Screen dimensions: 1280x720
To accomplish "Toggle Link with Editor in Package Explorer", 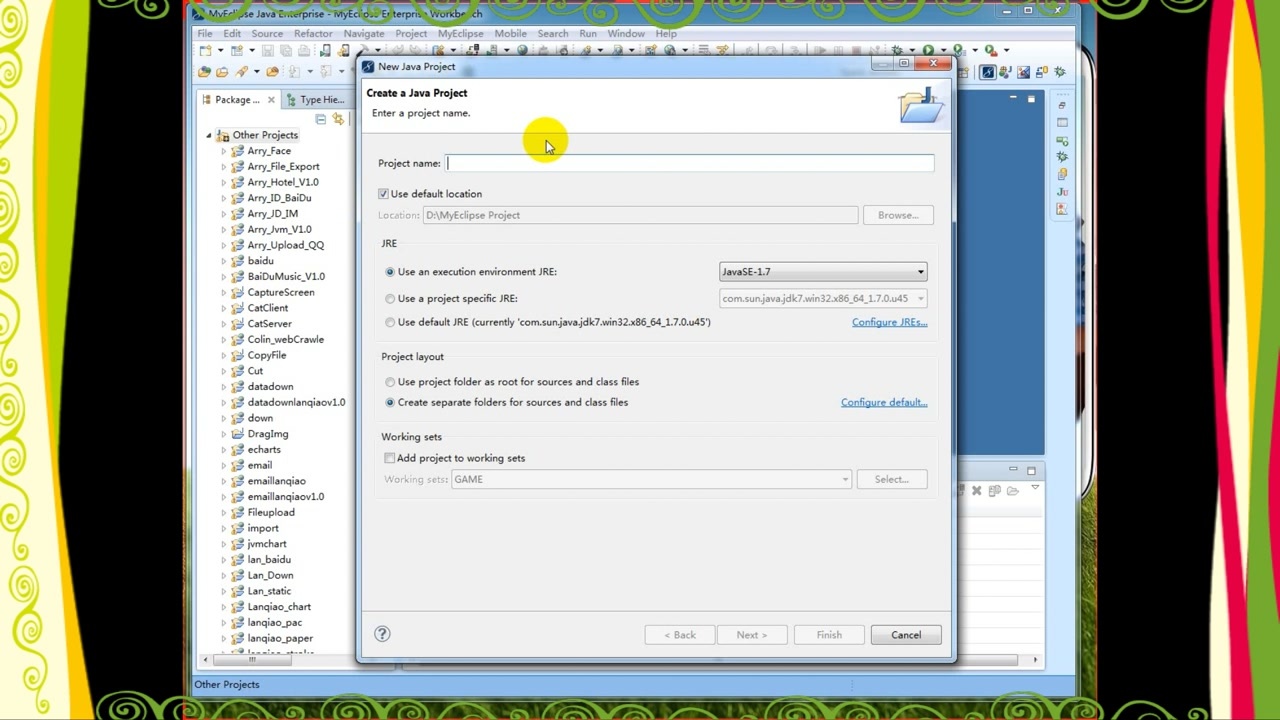I will pos(338,119).
